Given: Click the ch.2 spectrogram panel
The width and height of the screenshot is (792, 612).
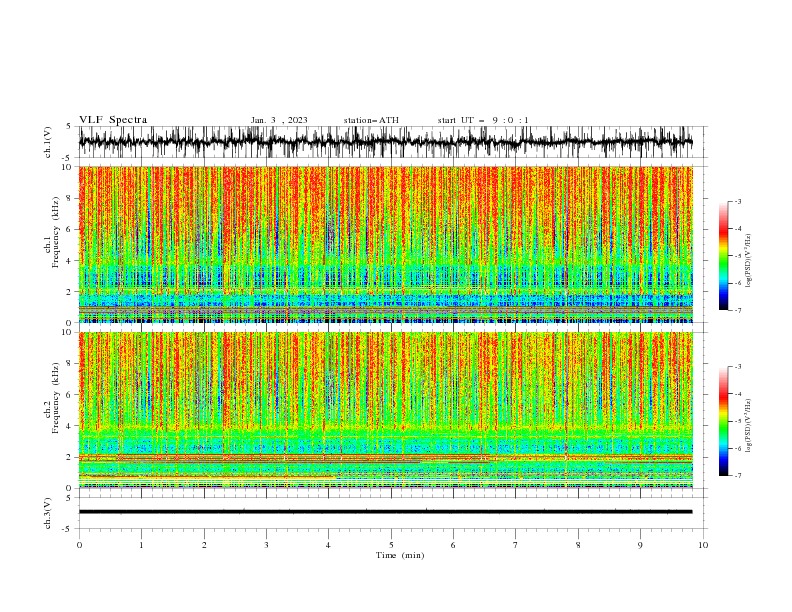Looking at the screenshot, I should 385,410.
